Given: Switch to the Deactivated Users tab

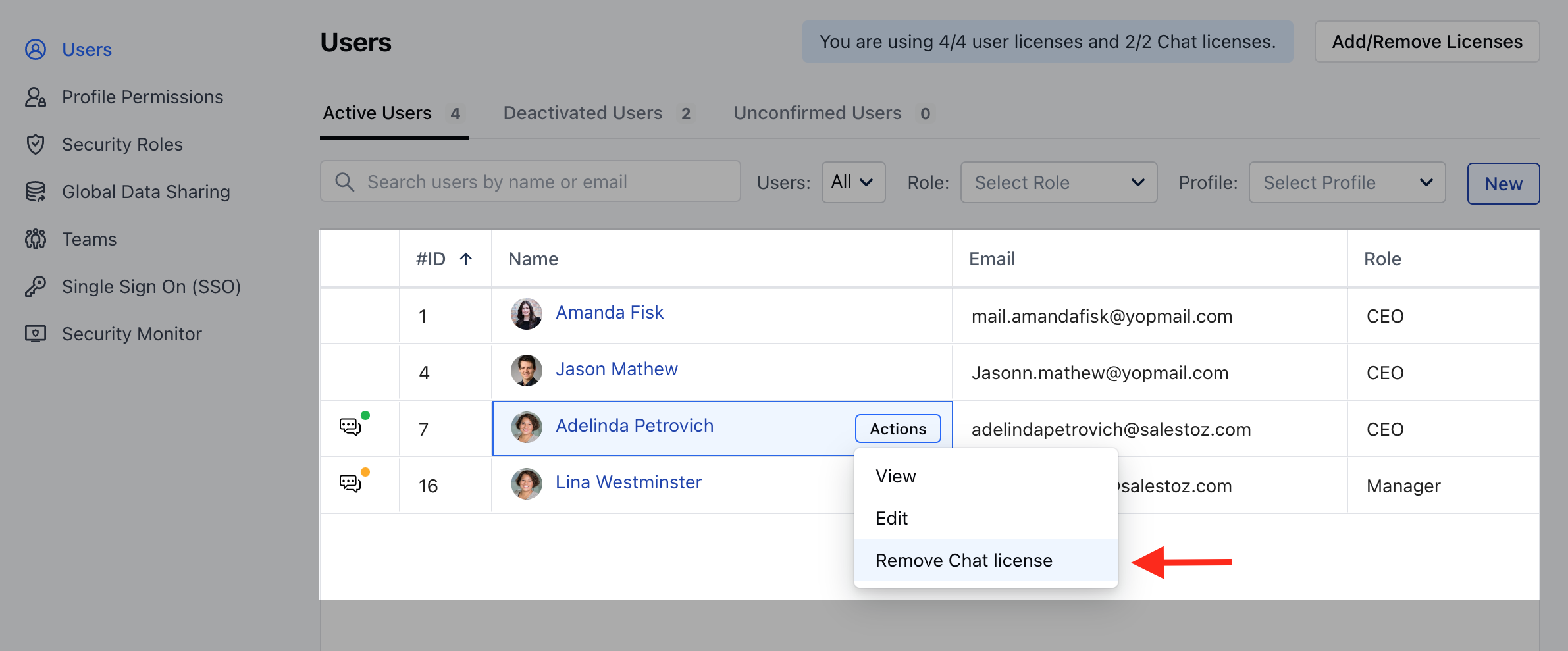Looking at the screenshot, I should (x=583, y=113).
